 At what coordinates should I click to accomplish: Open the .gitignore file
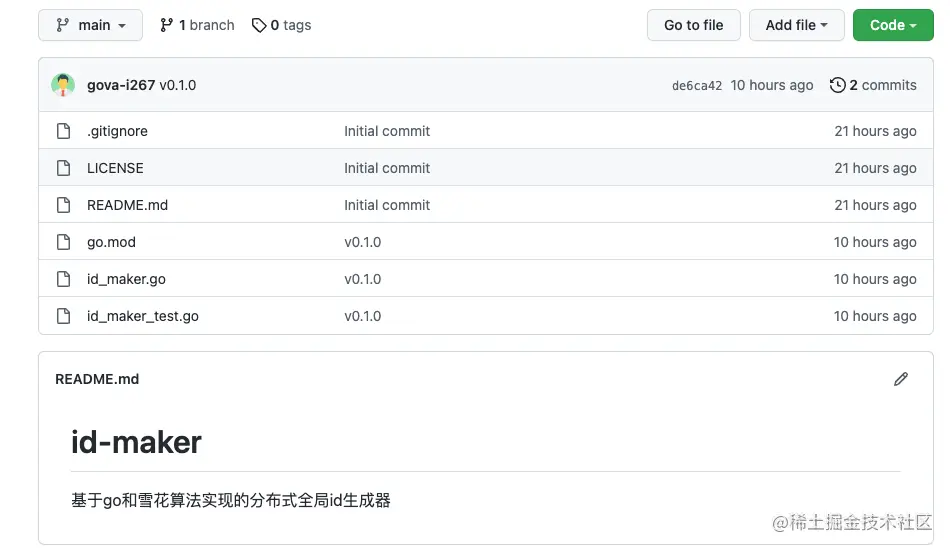point(118,131)
